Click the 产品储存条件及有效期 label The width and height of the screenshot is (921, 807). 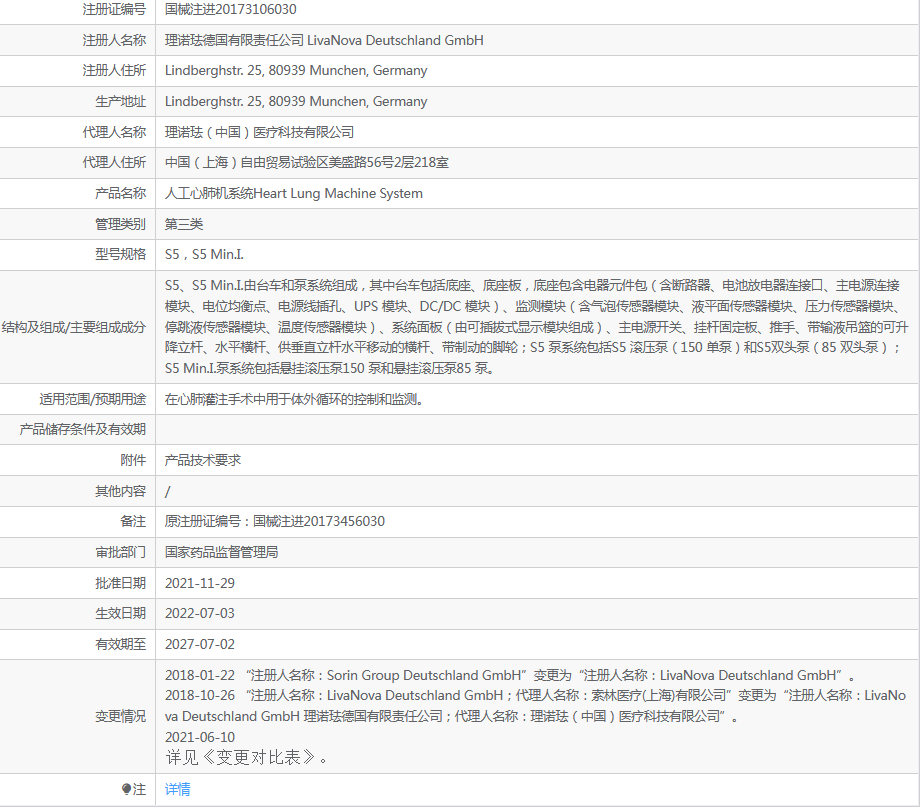pyautogui.click(x=82, y=429)
